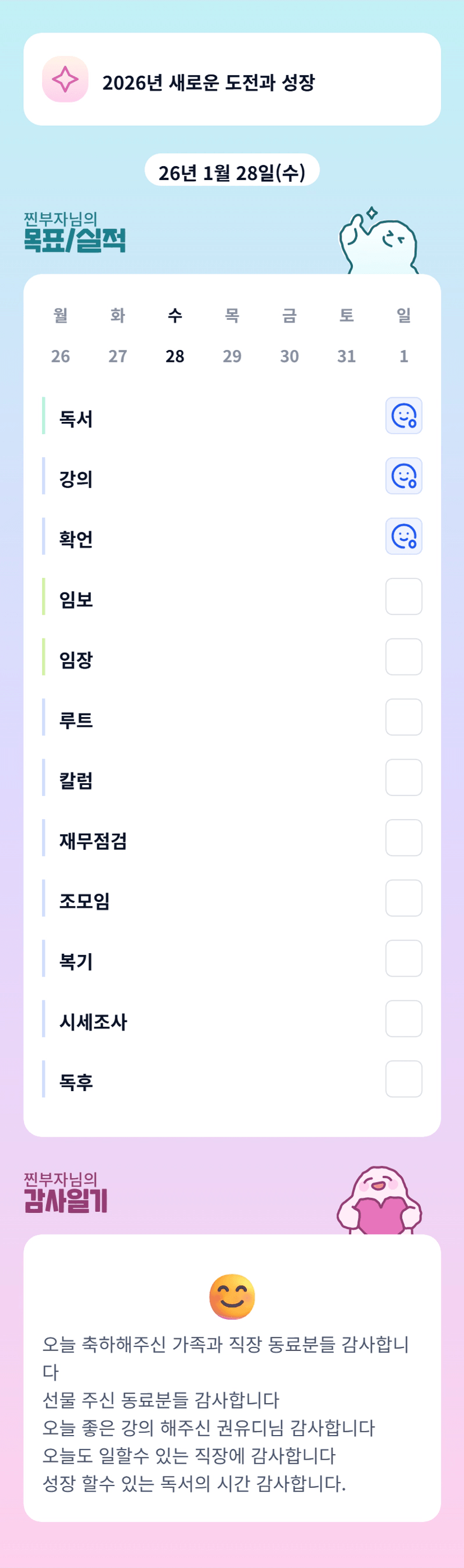Tick the 루트 checkbox

pyautogui.click(x=404, y=717)
